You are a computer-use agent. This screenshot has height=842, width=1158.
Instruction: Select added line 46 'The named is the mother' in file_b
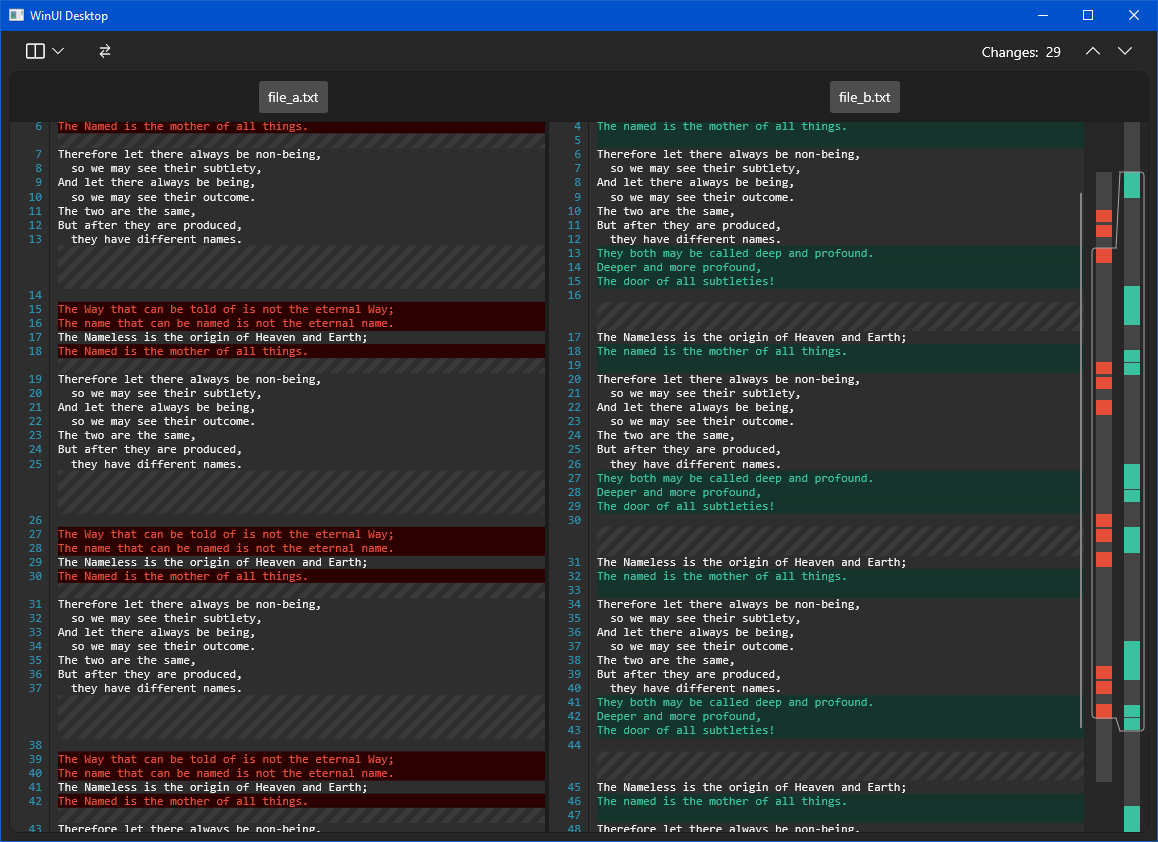(840, 801)
